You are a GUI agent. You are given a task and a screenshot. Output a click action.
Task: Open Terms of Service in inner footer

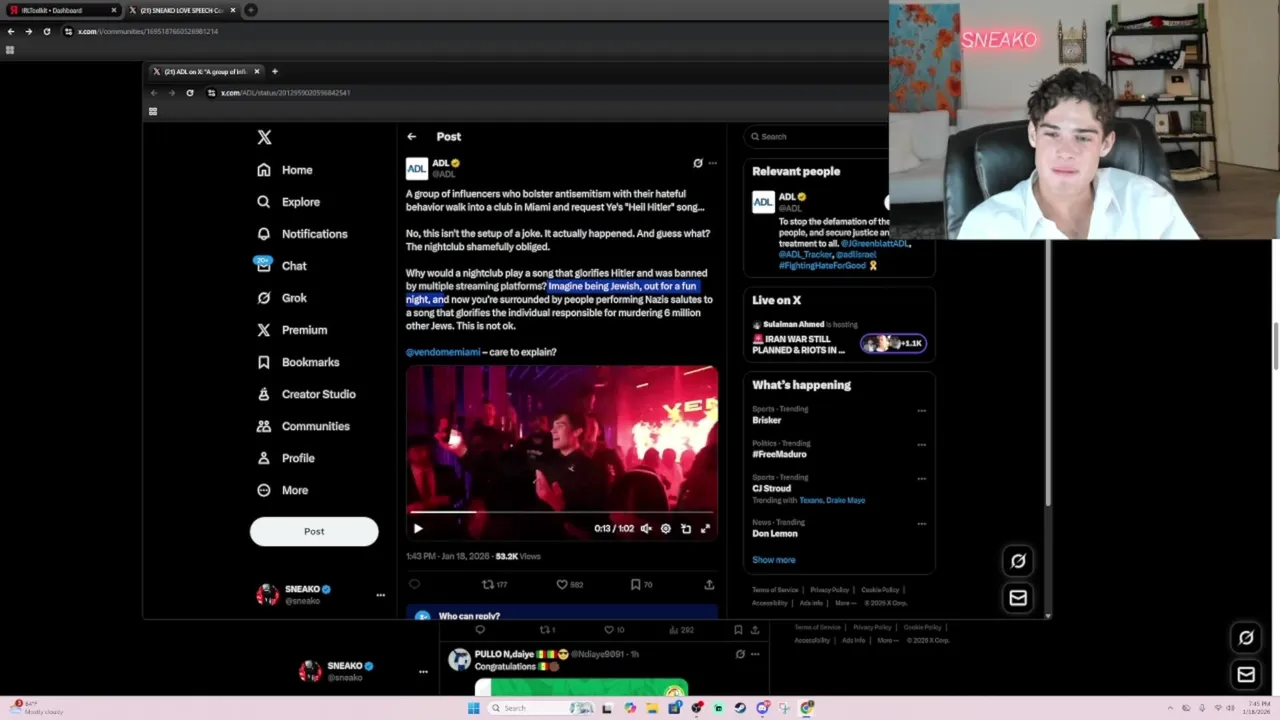[x=775, y=590]
